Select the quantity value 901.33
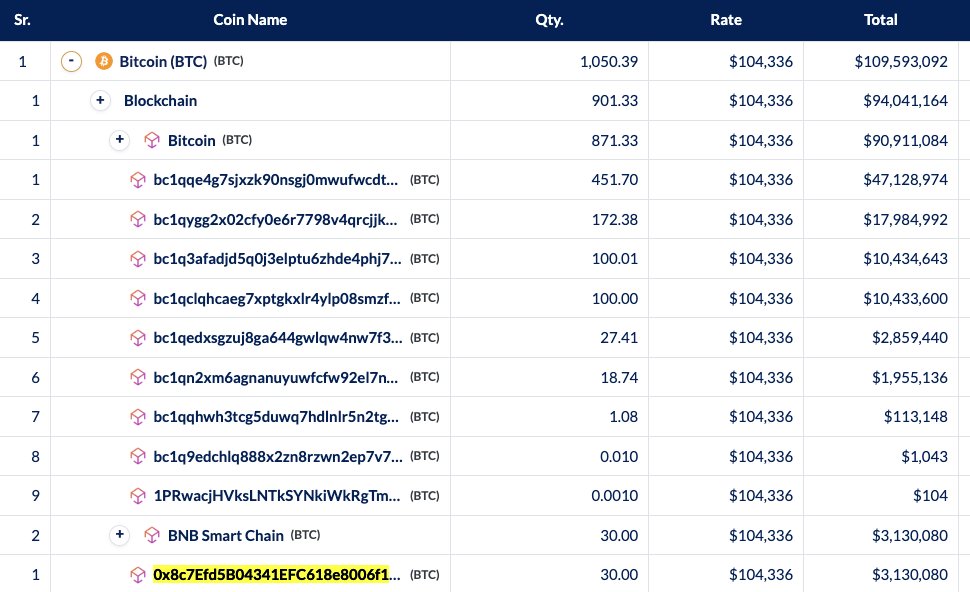 tap(614, 101)
